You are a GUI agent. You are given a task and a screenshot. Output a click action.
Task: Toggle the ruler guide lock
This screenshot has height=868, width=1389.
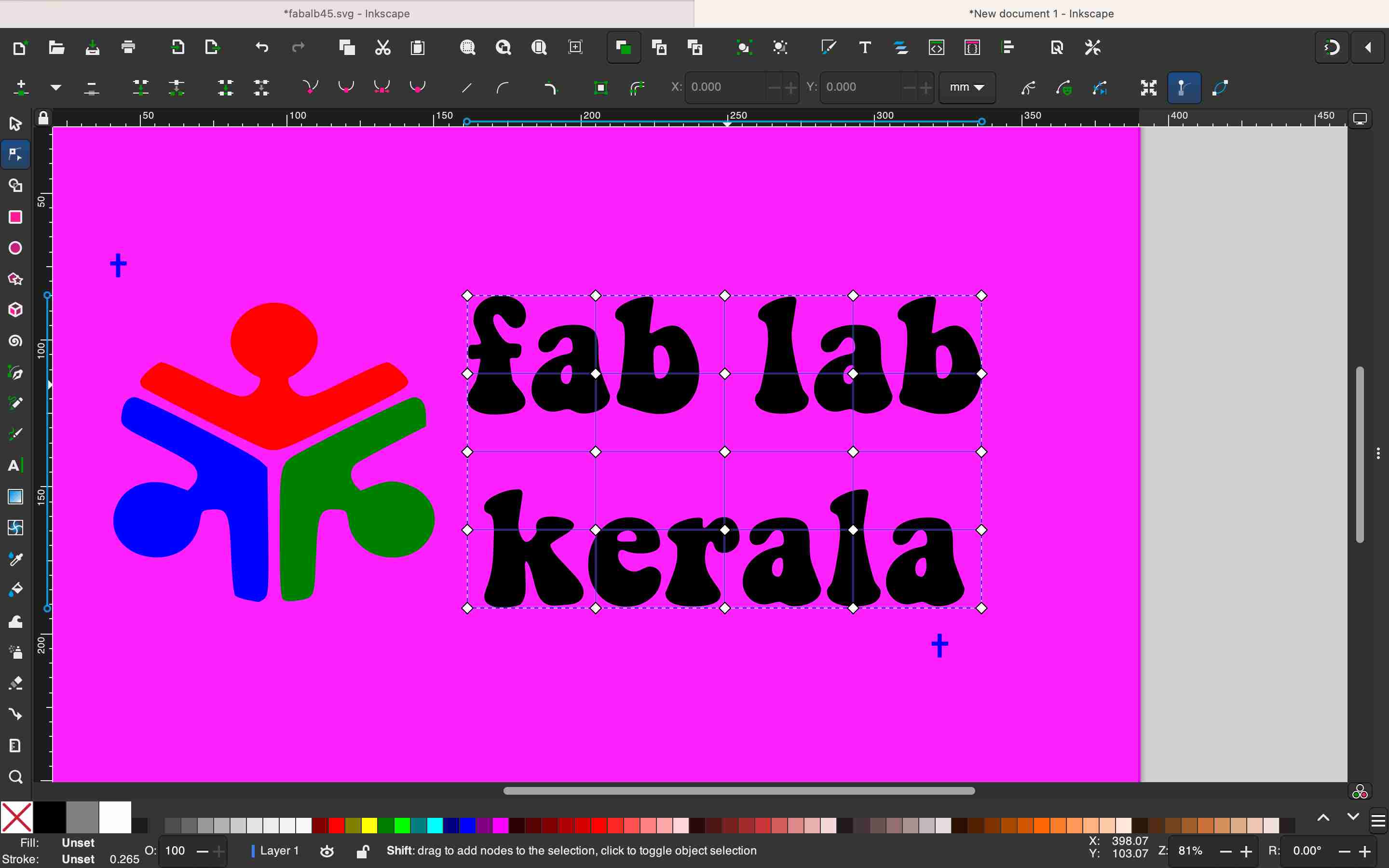click(x=43, y=118)
